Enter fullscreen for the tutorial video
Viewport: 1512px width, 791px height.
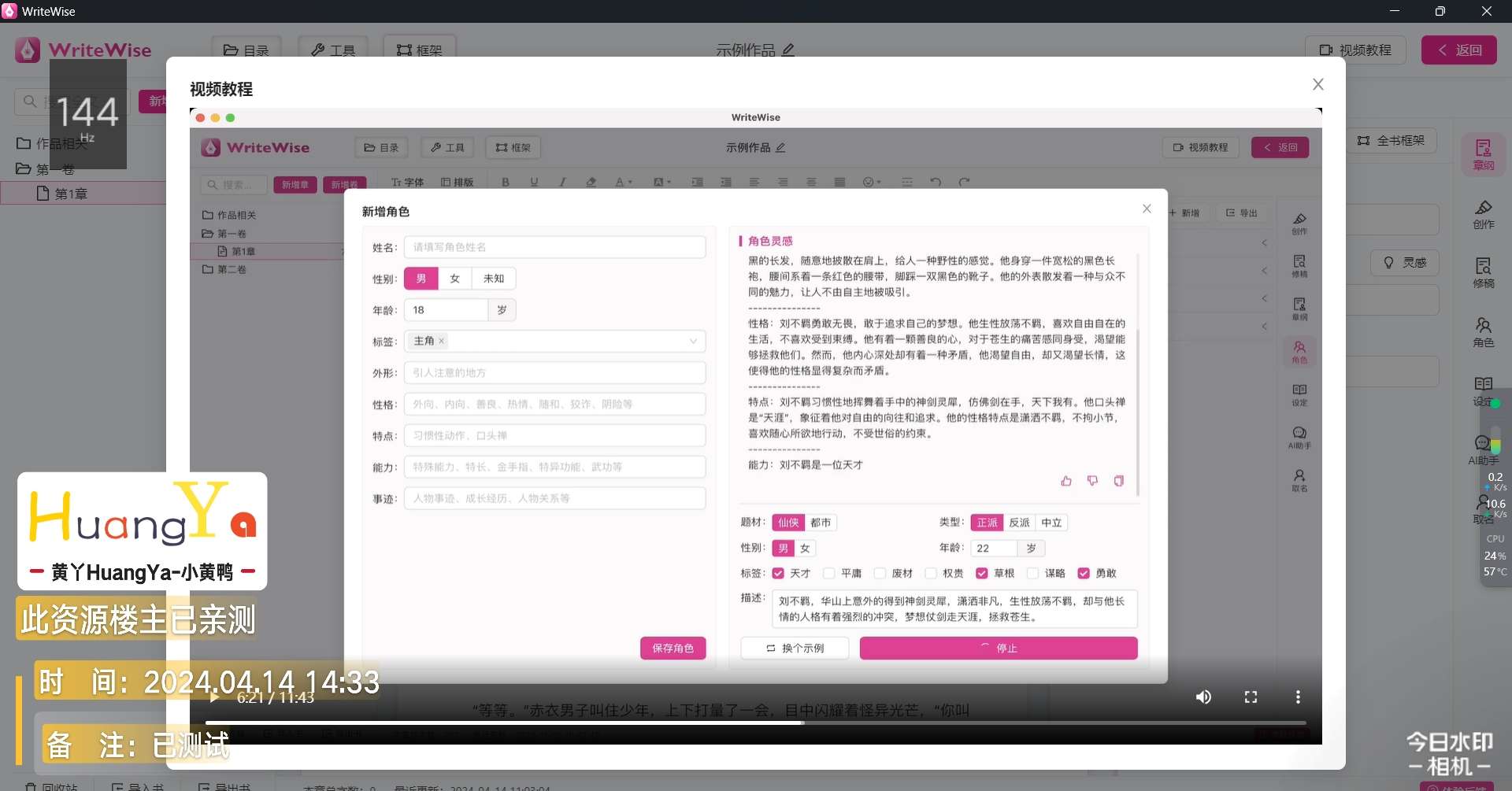(x=1251, y=697)
